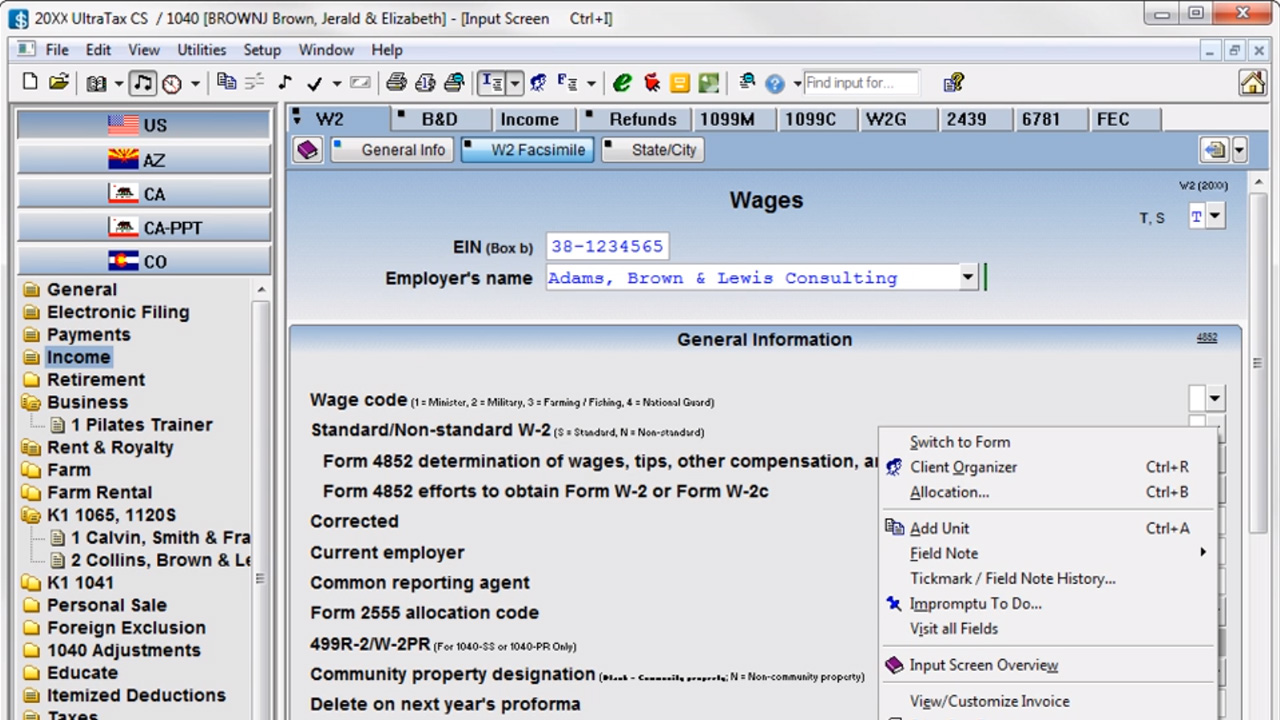Click the blue question mark help icon

[x=775, y=84]
